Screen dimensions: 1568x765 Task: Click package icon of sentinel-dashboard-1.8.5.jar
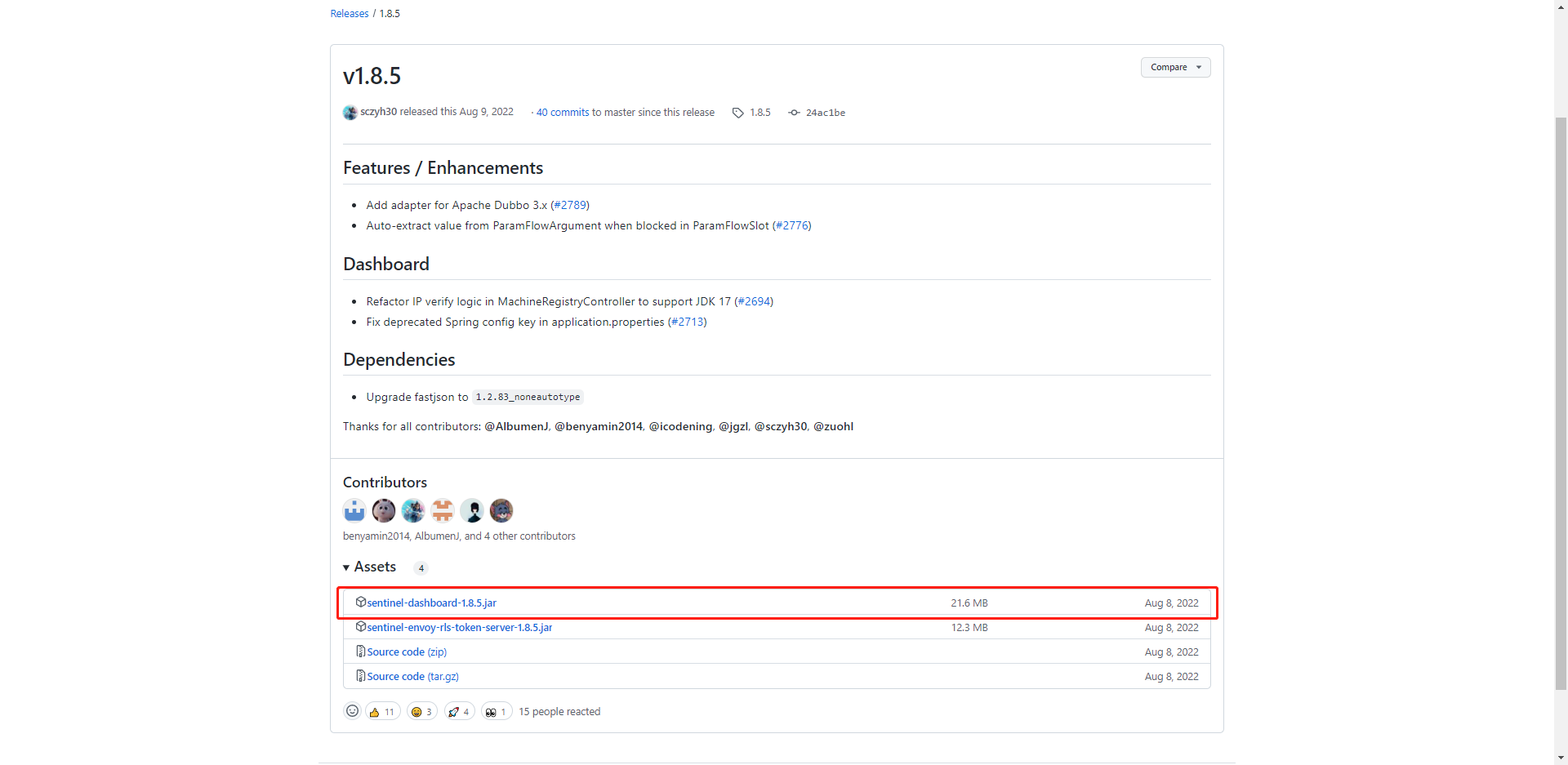[x=360, y=602]
